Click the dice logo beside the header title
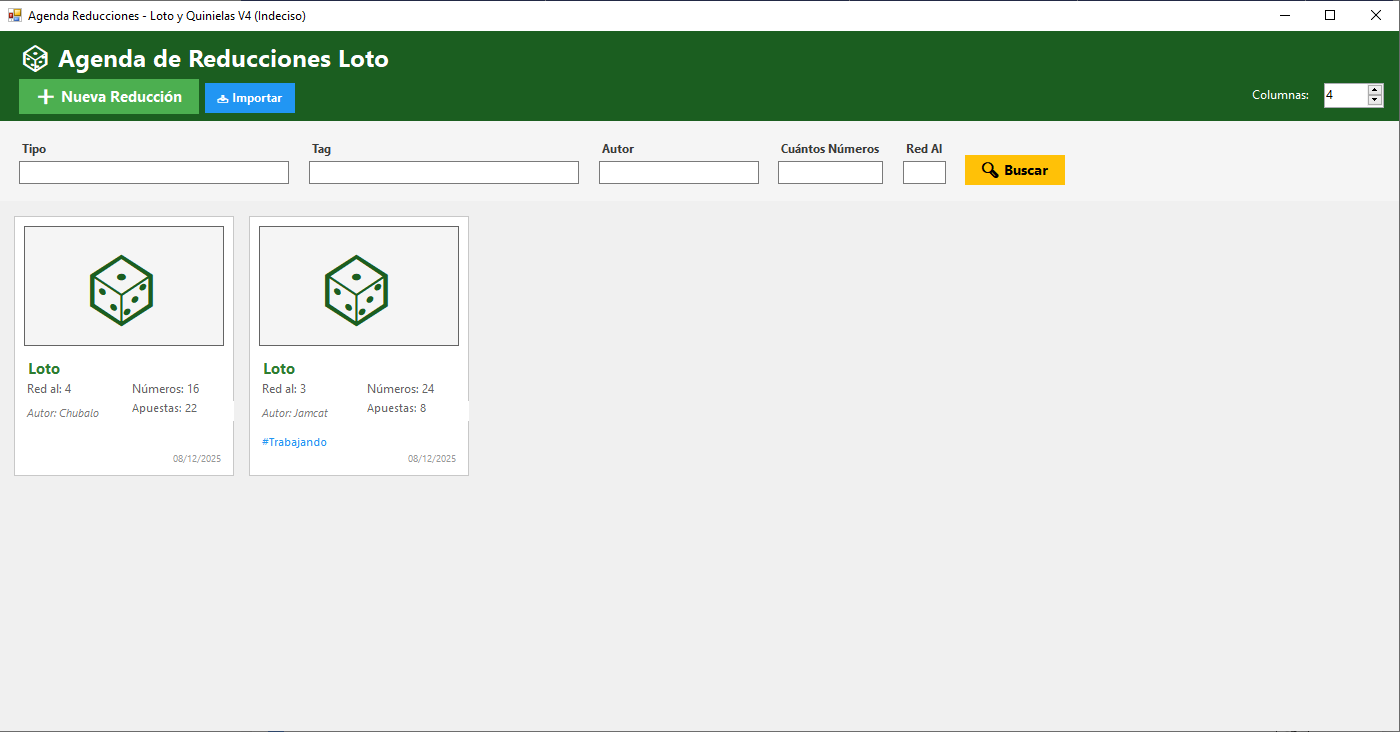Viewport: 1400px width, 732px height. point(36,59)
